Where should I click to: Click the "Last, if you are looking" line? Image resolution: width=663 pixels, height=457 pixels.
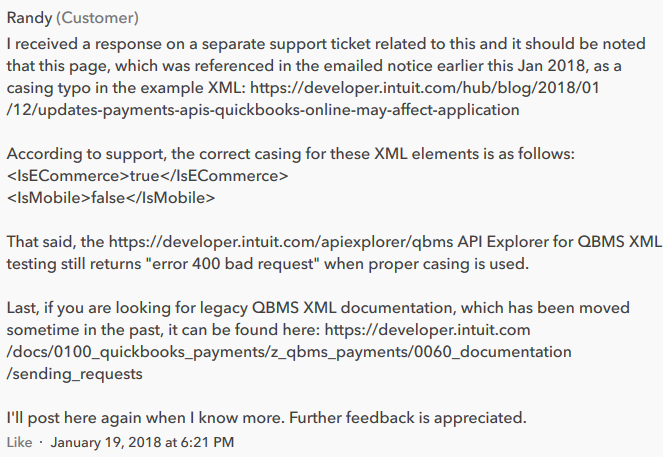(x=318, y=308)
